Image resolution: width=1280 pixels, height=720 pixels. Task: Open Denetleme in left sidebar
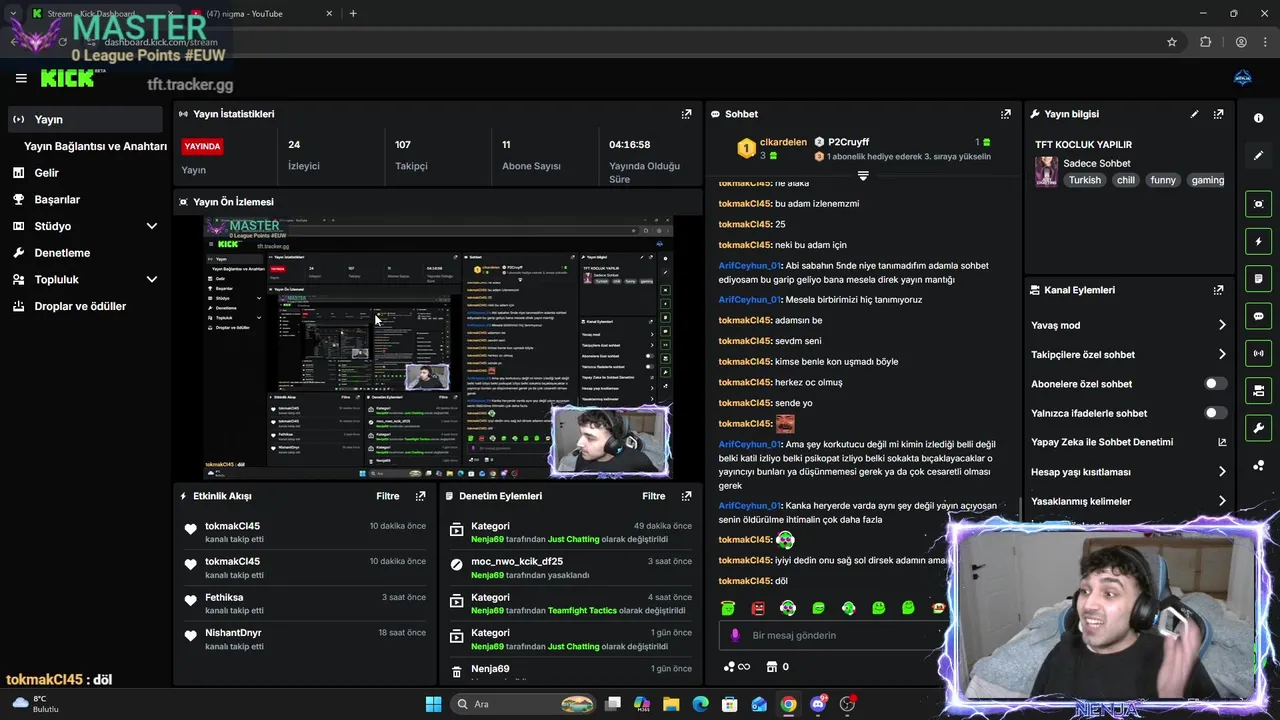(x=85, y=253)
